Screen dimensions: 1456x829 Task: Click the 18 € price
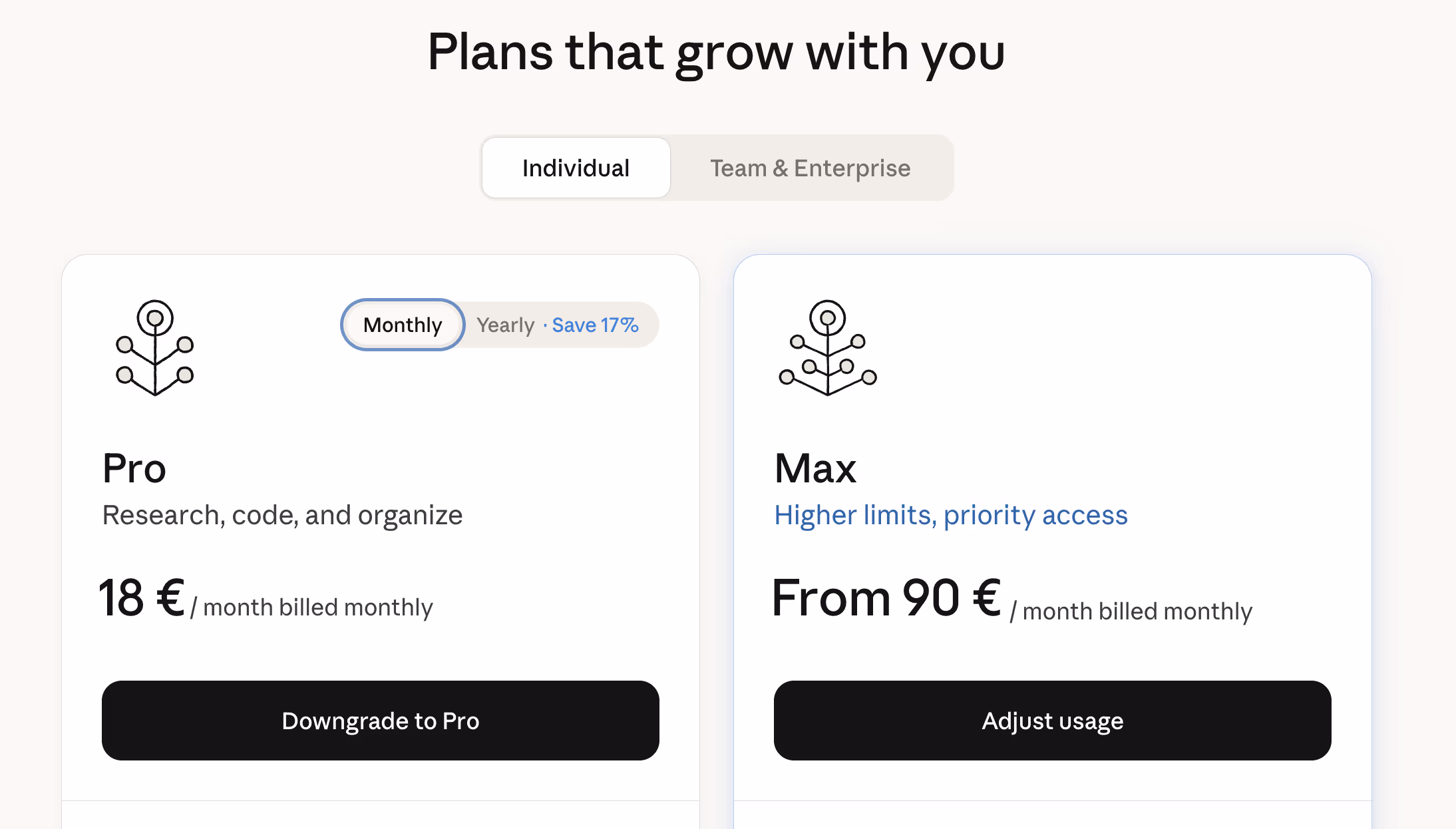click(x=142, y=597)
